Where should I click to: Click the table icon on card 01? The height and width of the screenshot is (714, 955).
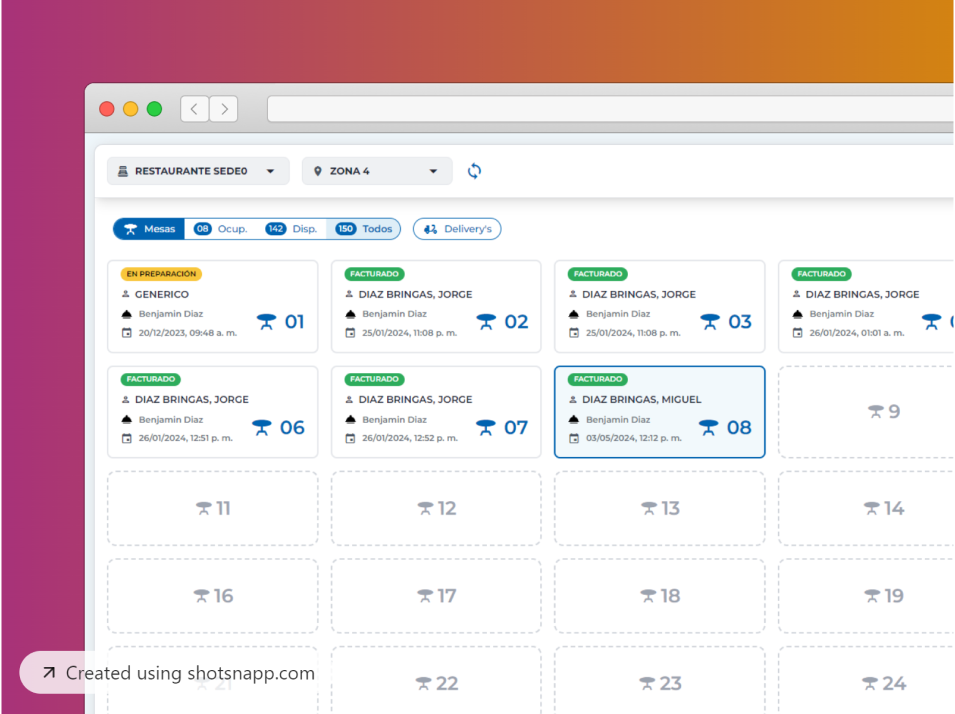(266, 322)
